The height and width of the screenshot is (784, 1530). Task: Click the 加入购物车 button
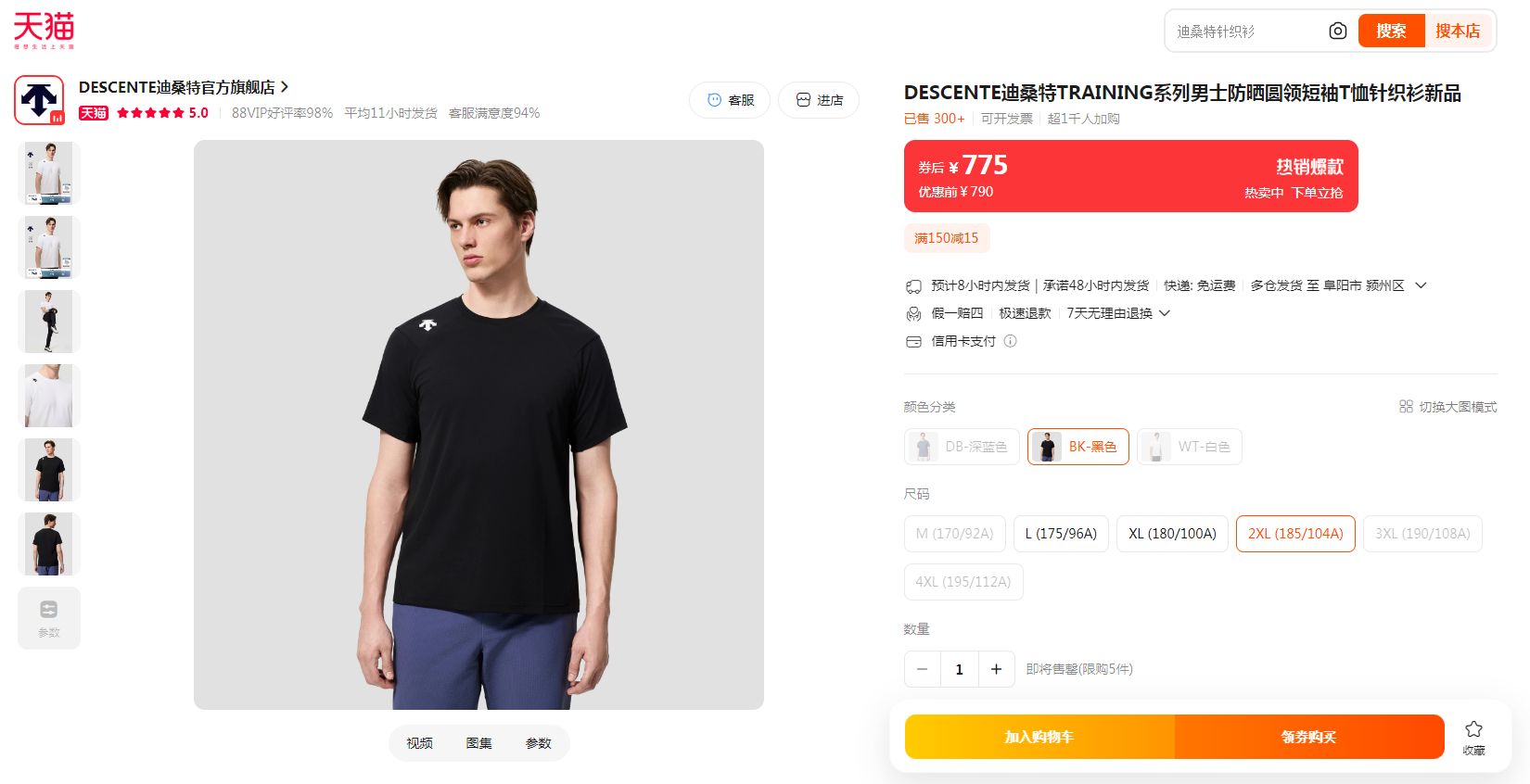coord(1039,737)
